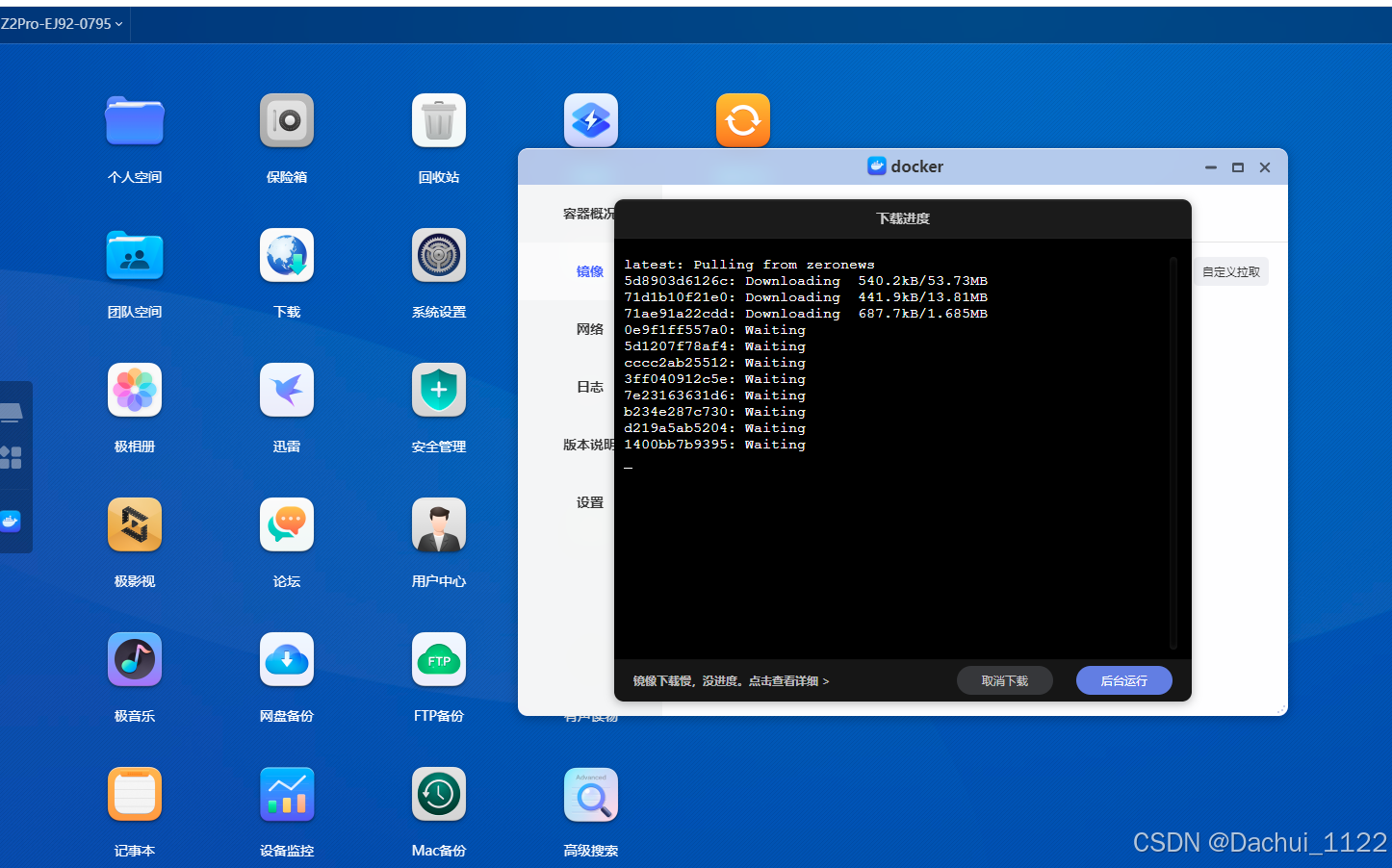1392x868 pixels.
Task: Switch to 网络 tab in docker sidebar
Action: pos(590,329)
